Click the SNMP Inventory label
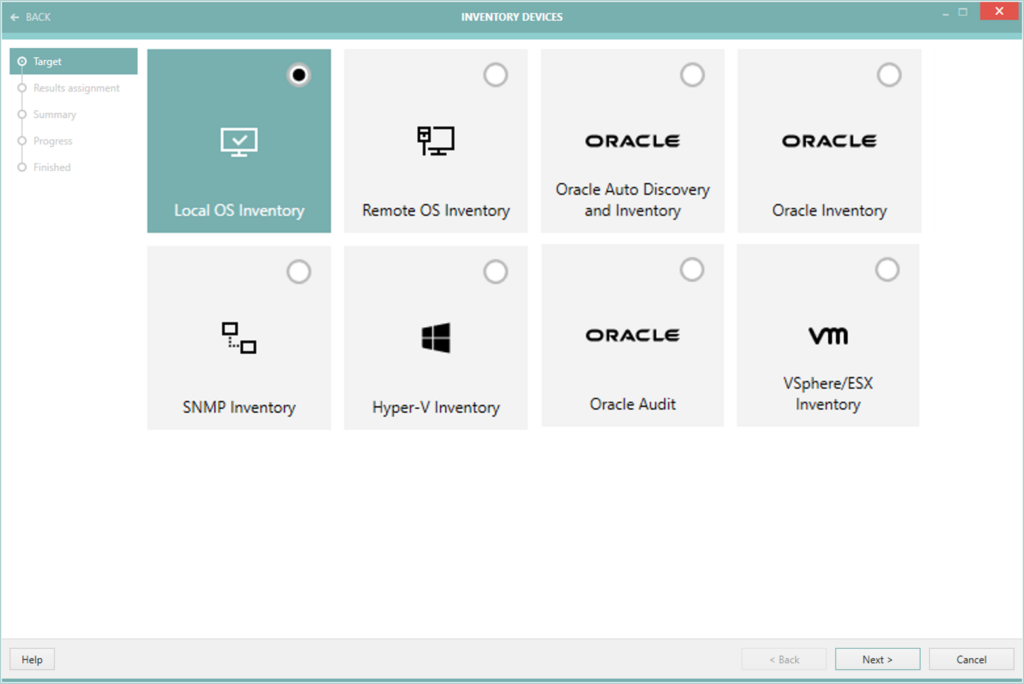The image size is (1024, 684). click(239, 407)
